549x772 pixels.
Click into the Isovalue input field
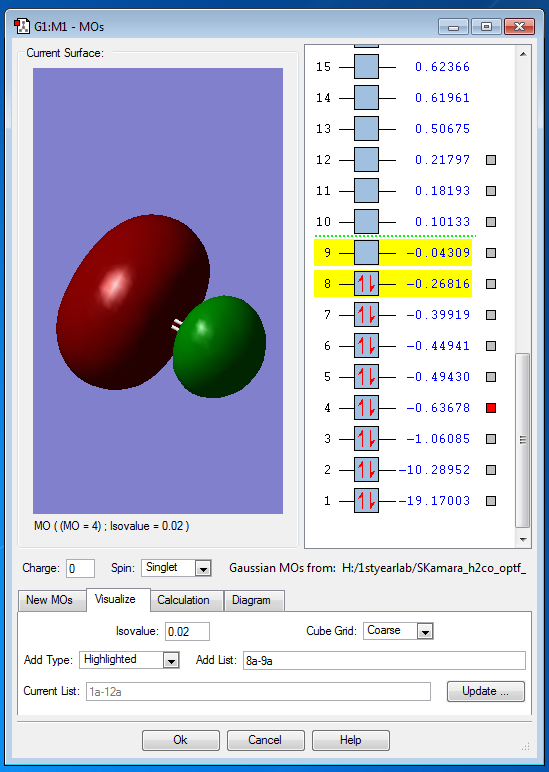click(x=187, y=631)
